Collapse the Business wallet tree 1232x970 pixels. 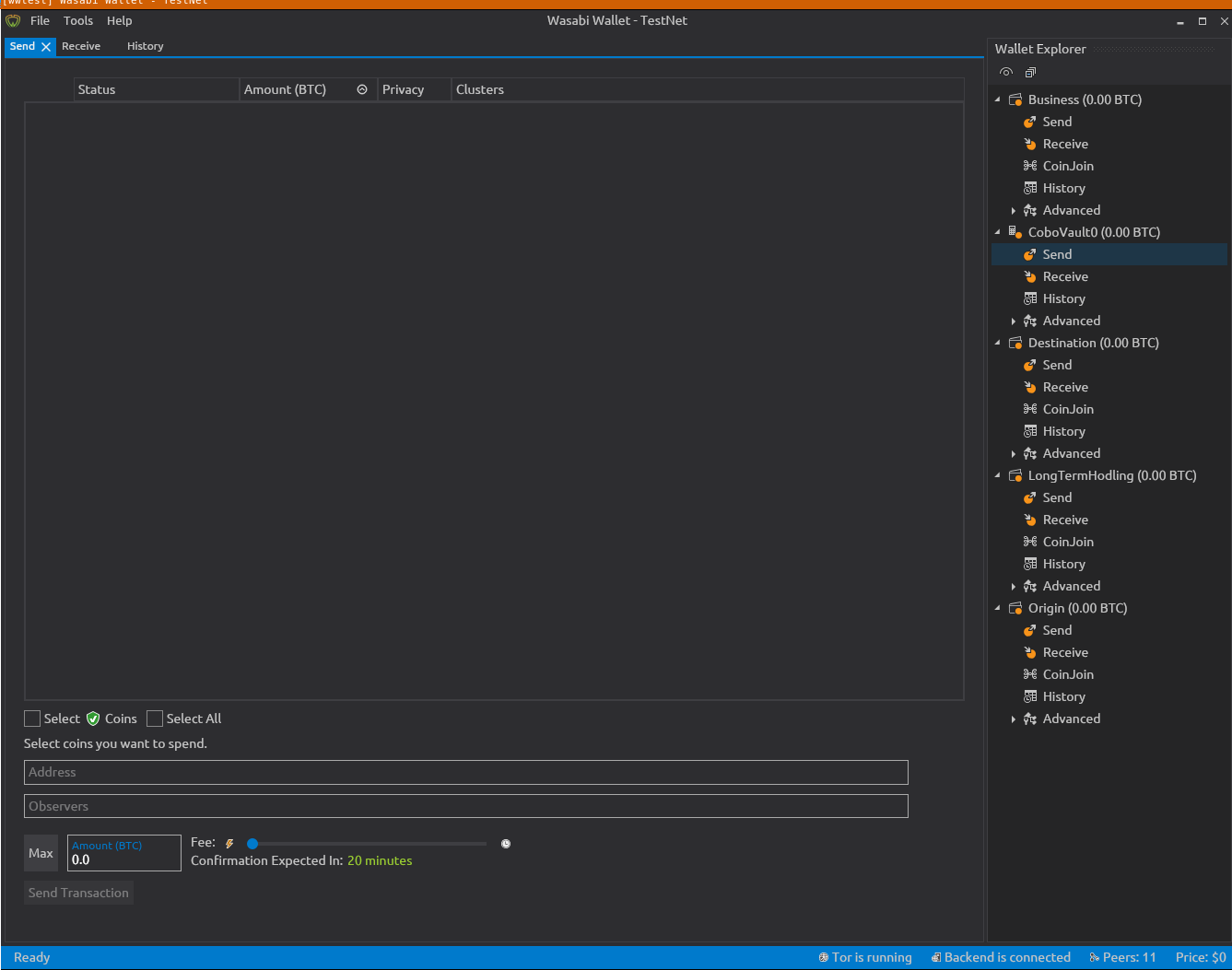point(996,99)
